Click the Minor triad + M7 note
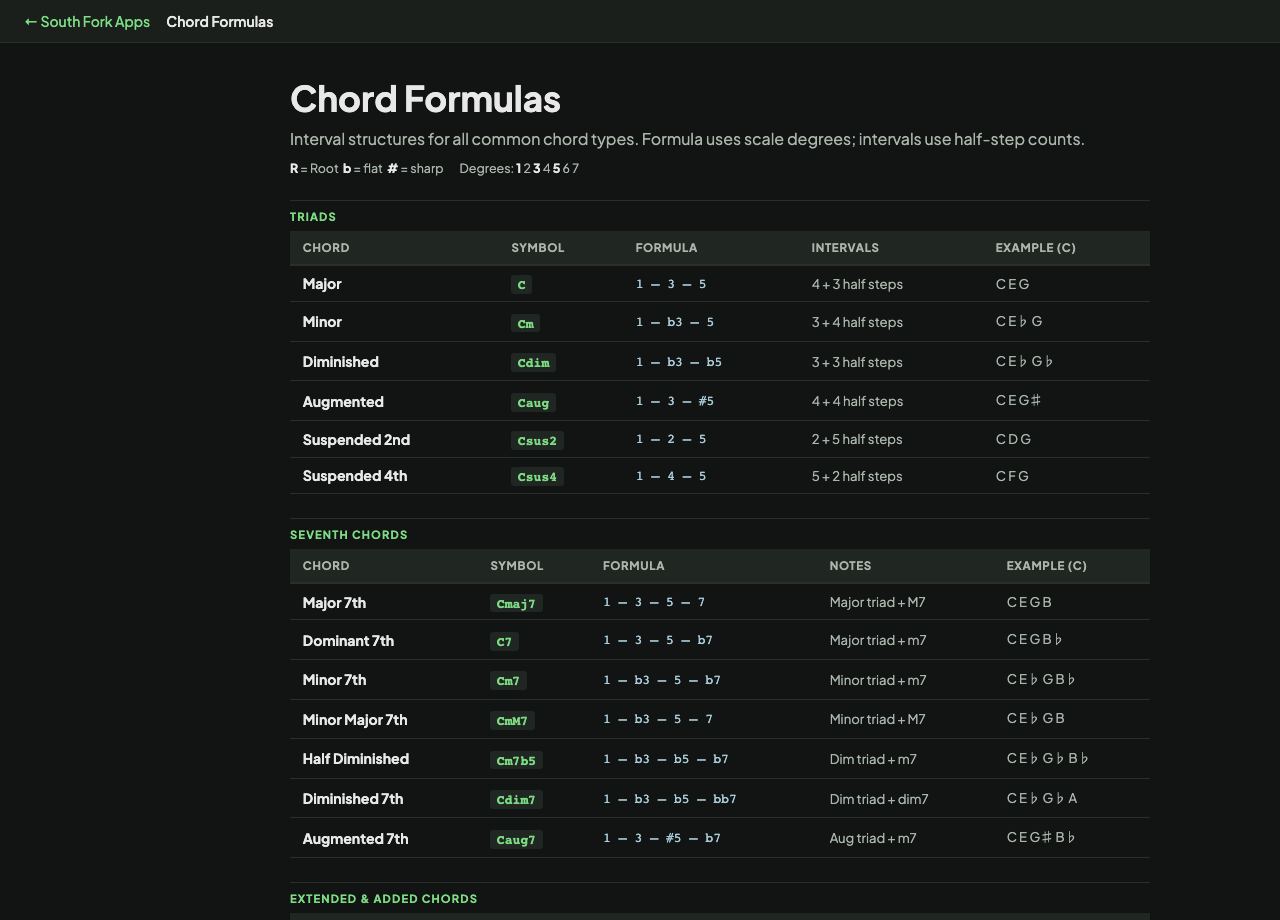Viewport: 1280px width, 920px height. 877,719
